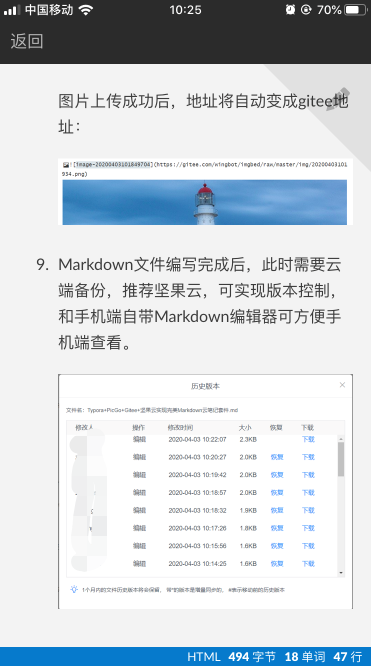The width and height of the screenshot is (371, 666).
Task: Tap the gitee image URL code line
Action: click(205, 169)
